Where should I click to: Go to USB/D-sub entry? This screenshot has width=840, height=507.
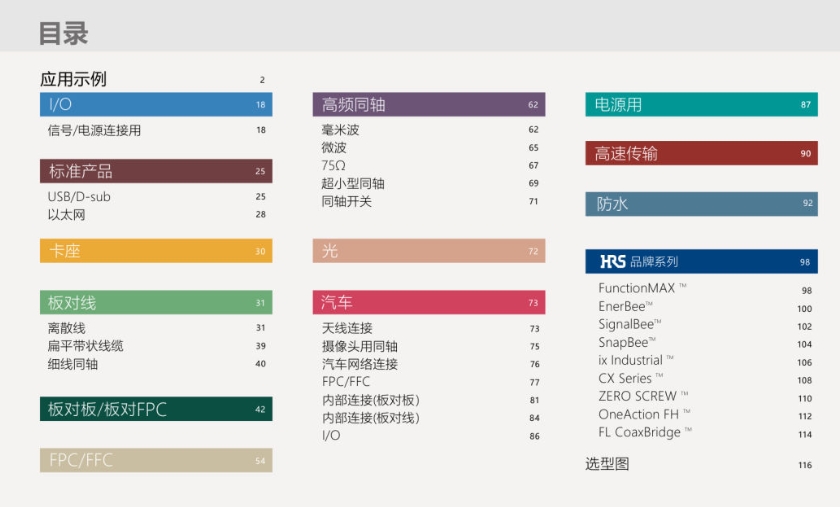(x=79, y=197)
